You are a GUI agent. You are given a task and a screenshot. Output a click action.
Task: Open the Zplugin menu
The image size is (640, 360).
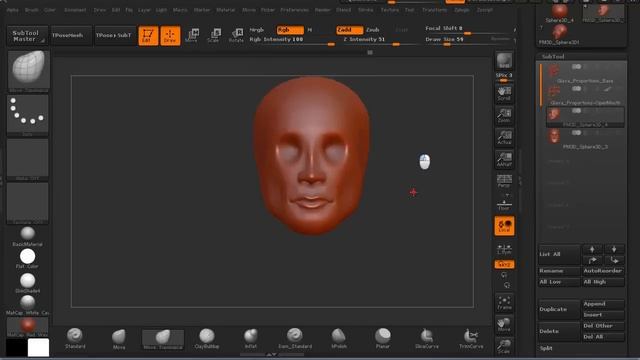coord(462,10)
